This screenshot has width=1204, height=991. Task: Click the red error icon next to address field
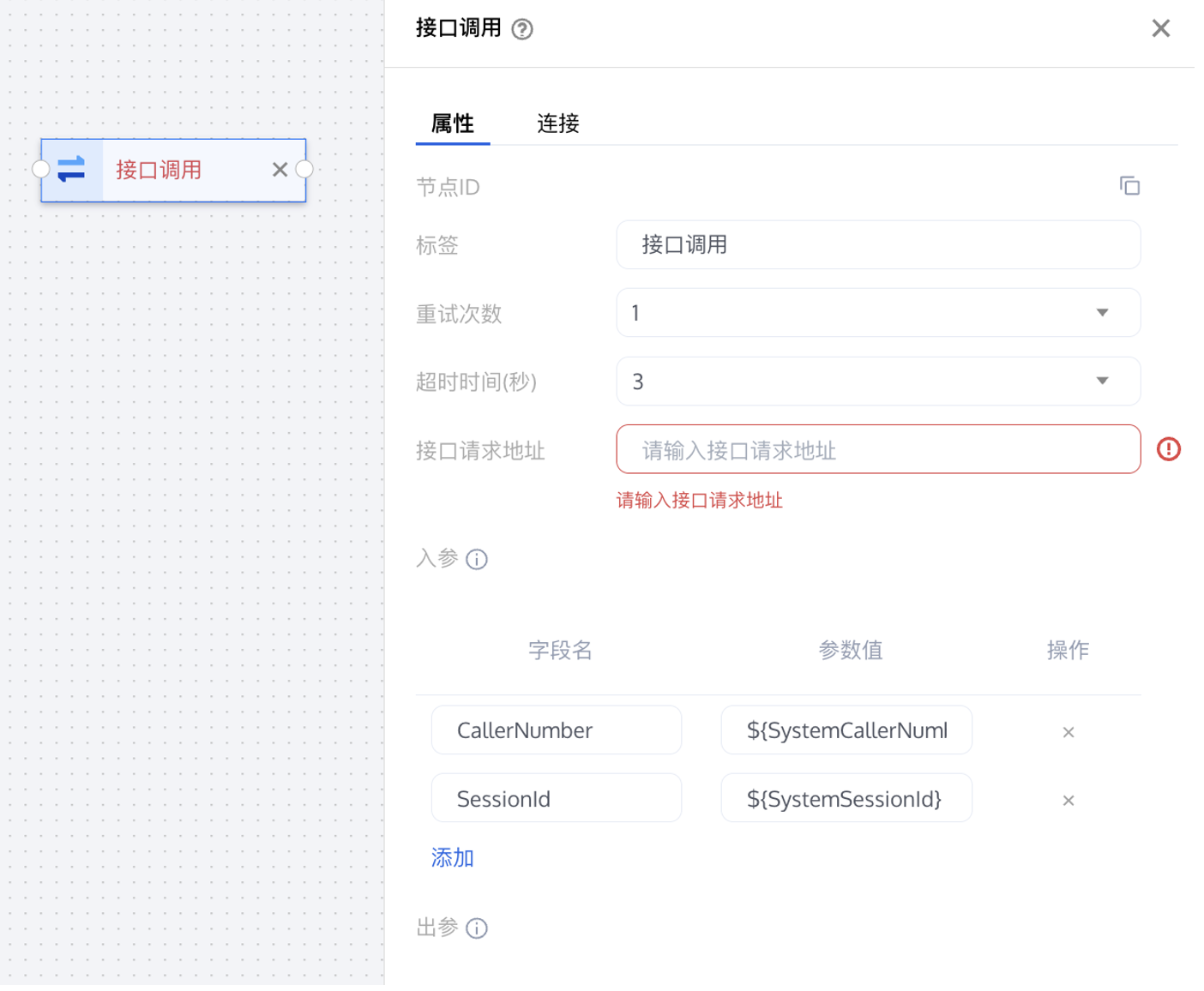click(1168, 449)
